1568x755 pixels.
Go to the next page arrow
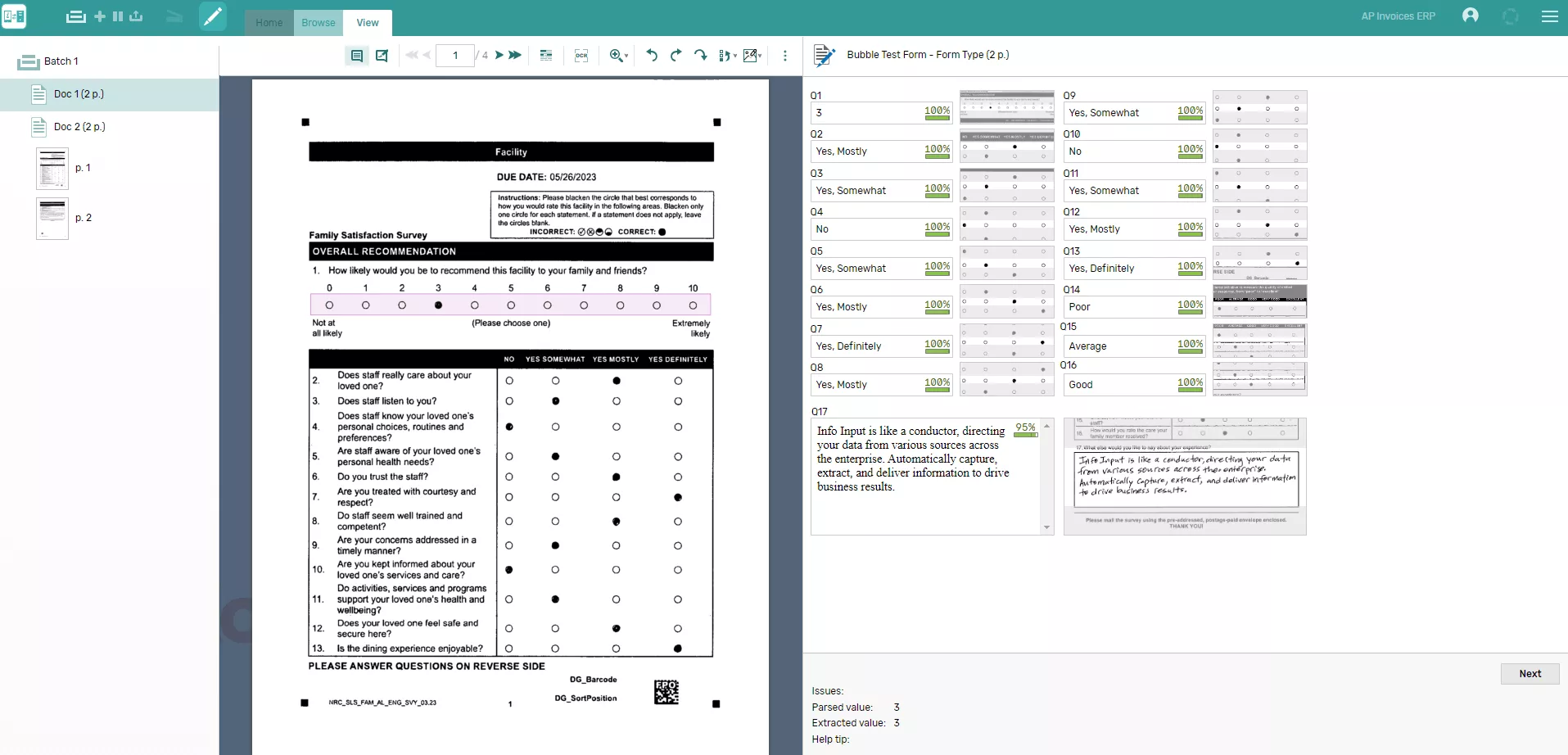499,56
